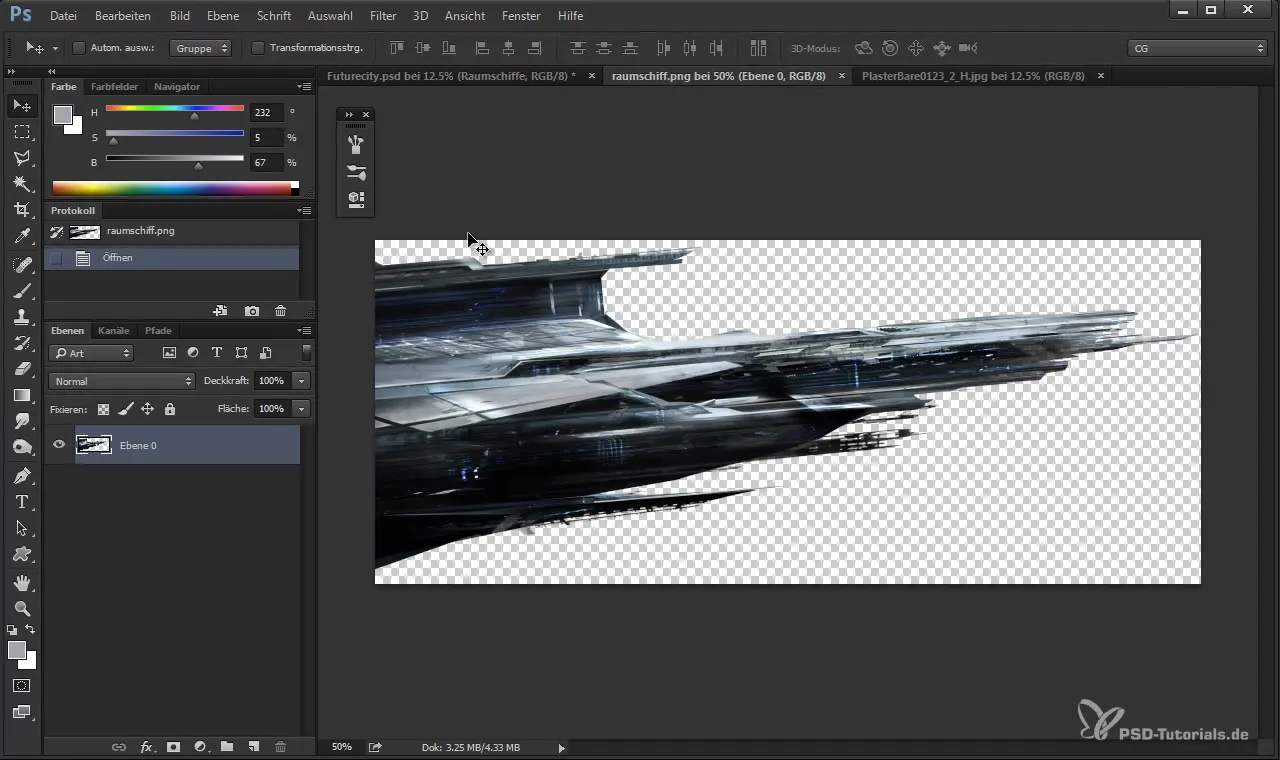1280x760 pixels.
Task: Switch to the Farbfelder tab
Action: 114,87
